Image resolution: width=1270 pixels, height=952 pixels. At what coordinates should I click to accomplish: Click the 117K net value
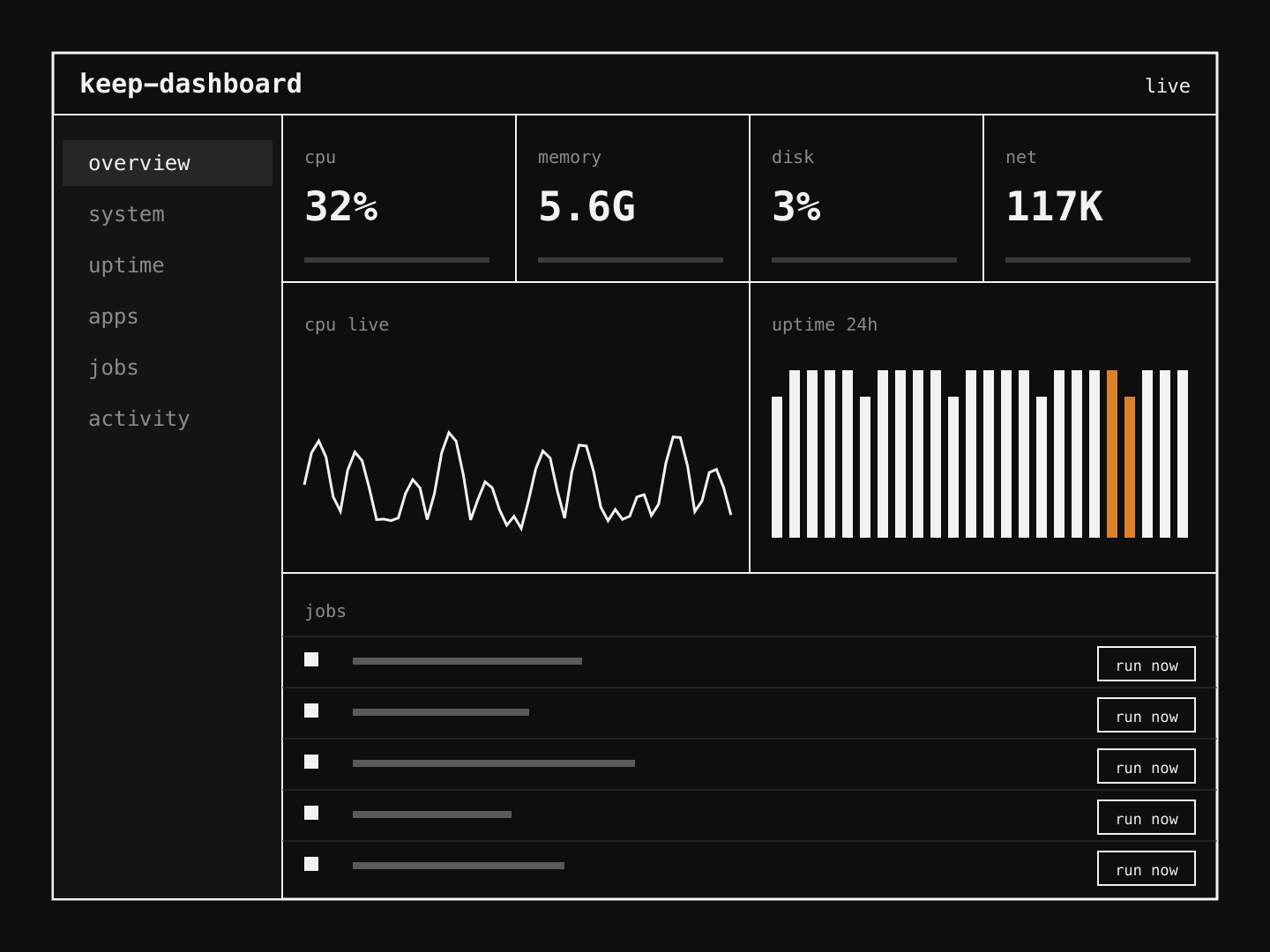pos(1054,207)
